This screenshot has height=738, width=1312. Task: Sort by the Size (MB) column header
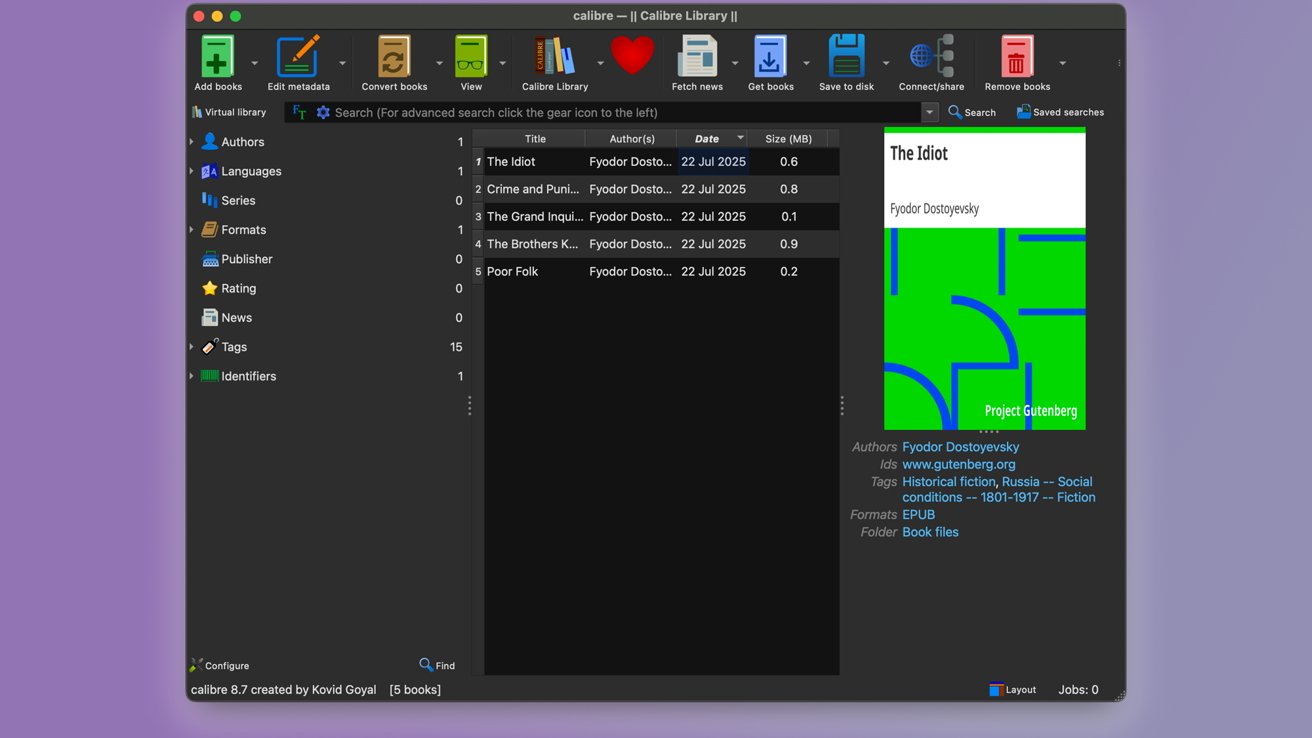[x=788, y=139]
